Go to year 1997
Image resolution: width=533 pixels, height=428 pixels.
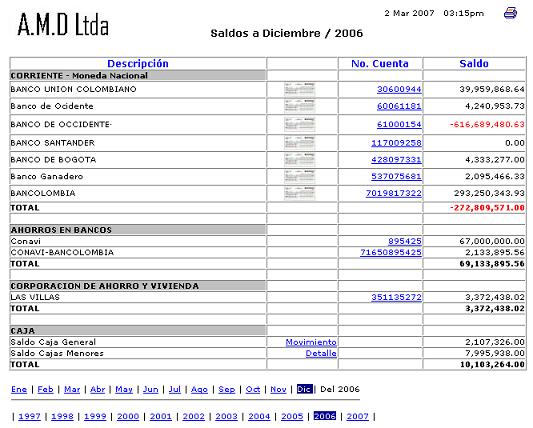29,416
